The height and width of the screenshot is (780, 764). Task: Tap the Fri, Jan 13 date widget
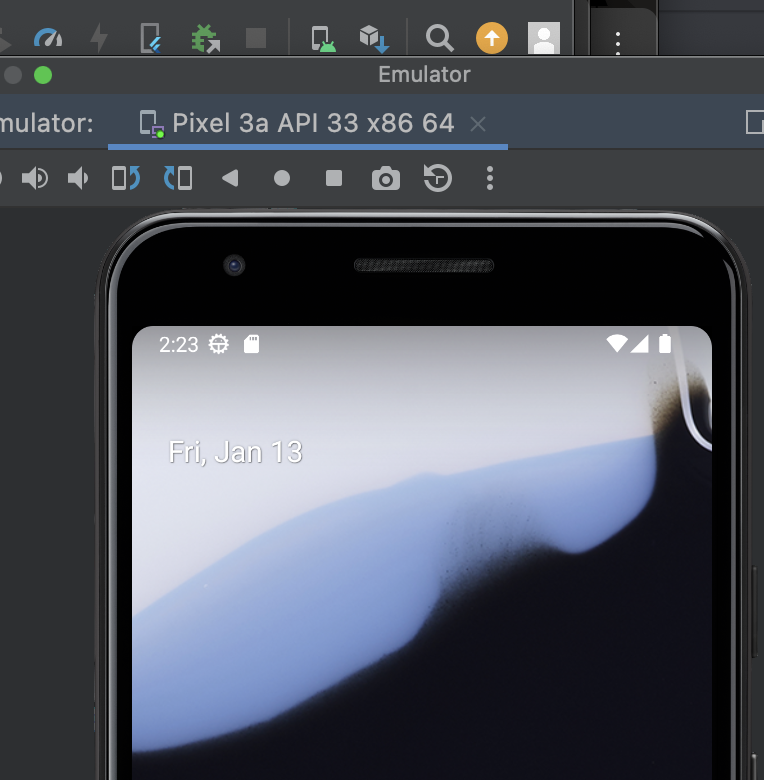point(236,452)
